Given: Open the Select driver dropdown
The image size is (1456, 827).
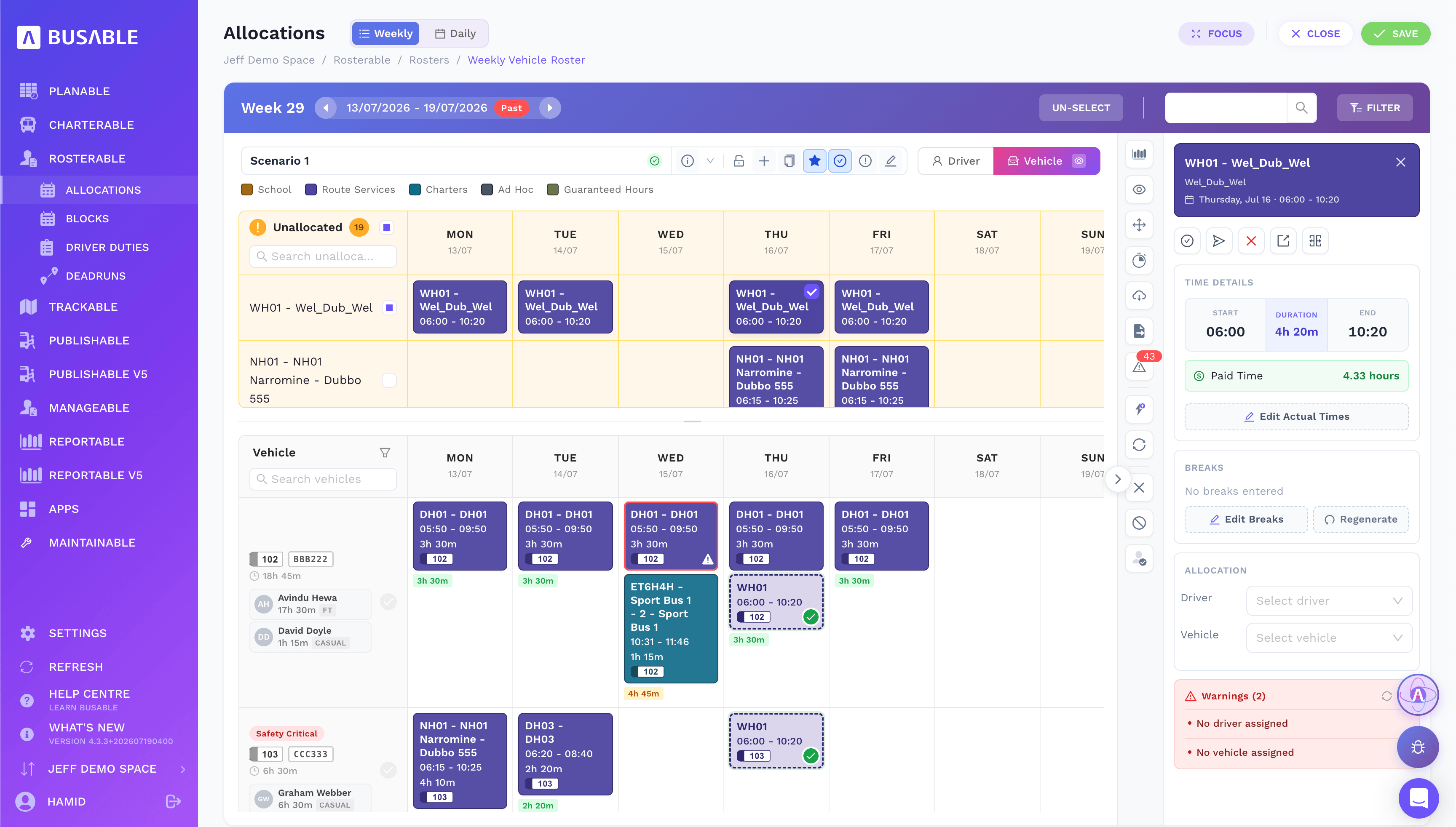Looking at the screenshot, I should pos(1329,601).
